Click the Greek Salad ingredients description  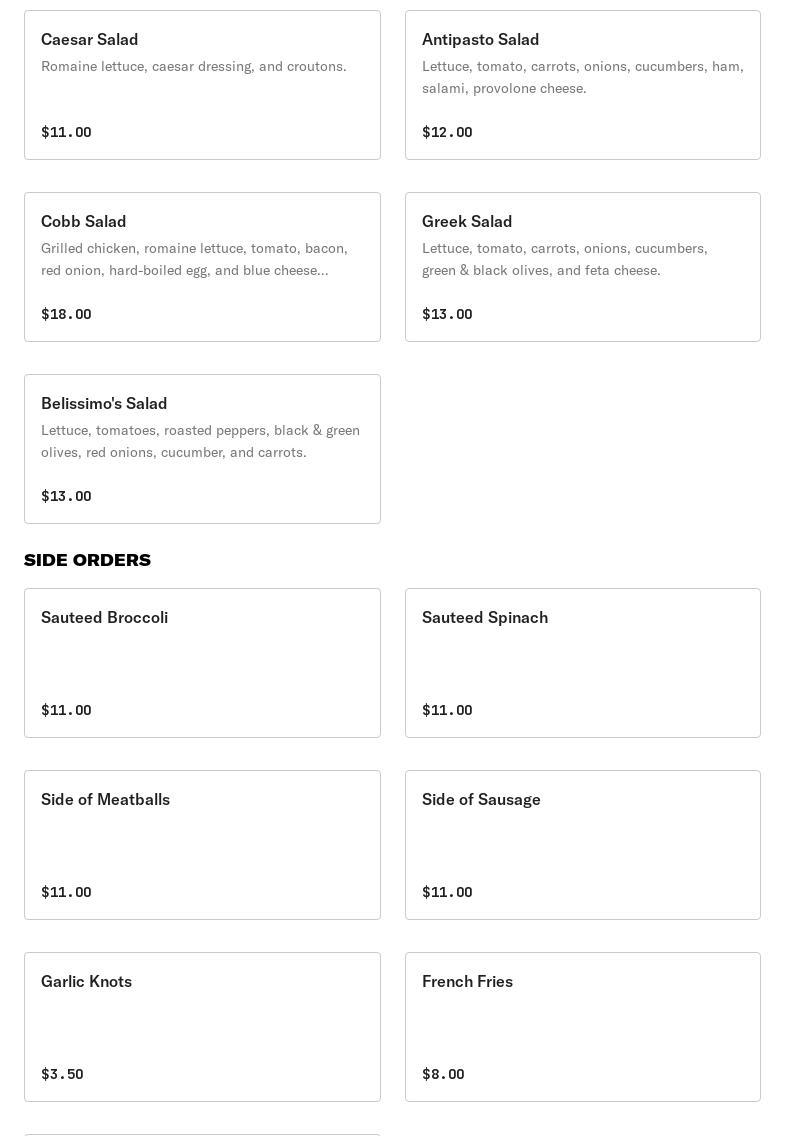pyautogui.click(x=564, y=259)
